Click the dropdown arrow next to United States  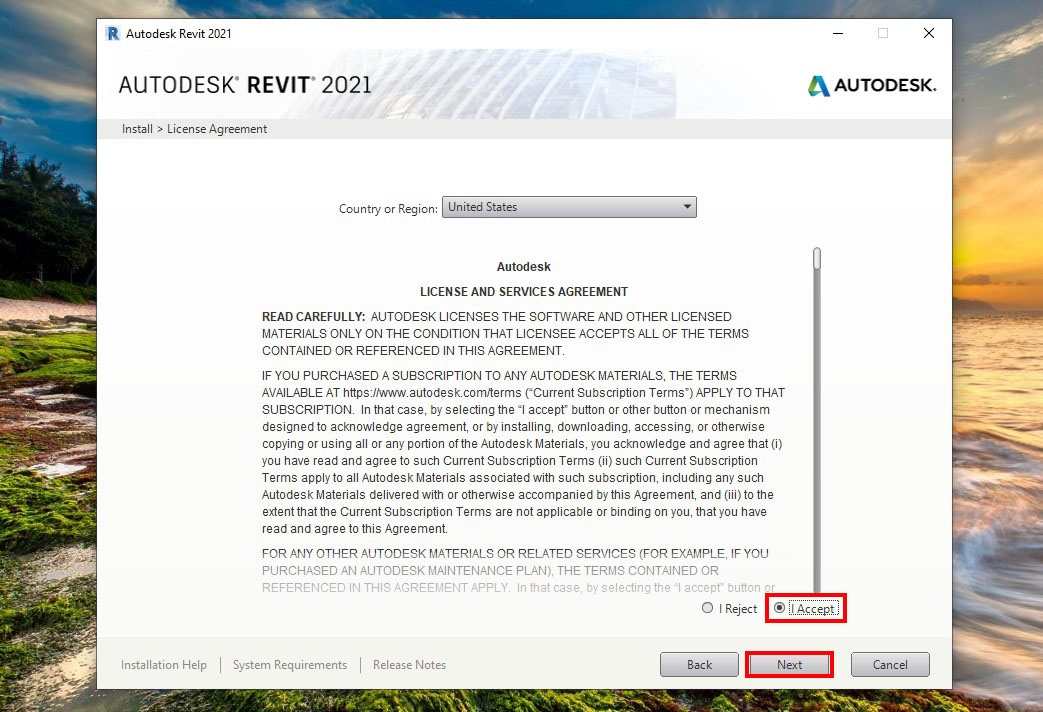686,207
